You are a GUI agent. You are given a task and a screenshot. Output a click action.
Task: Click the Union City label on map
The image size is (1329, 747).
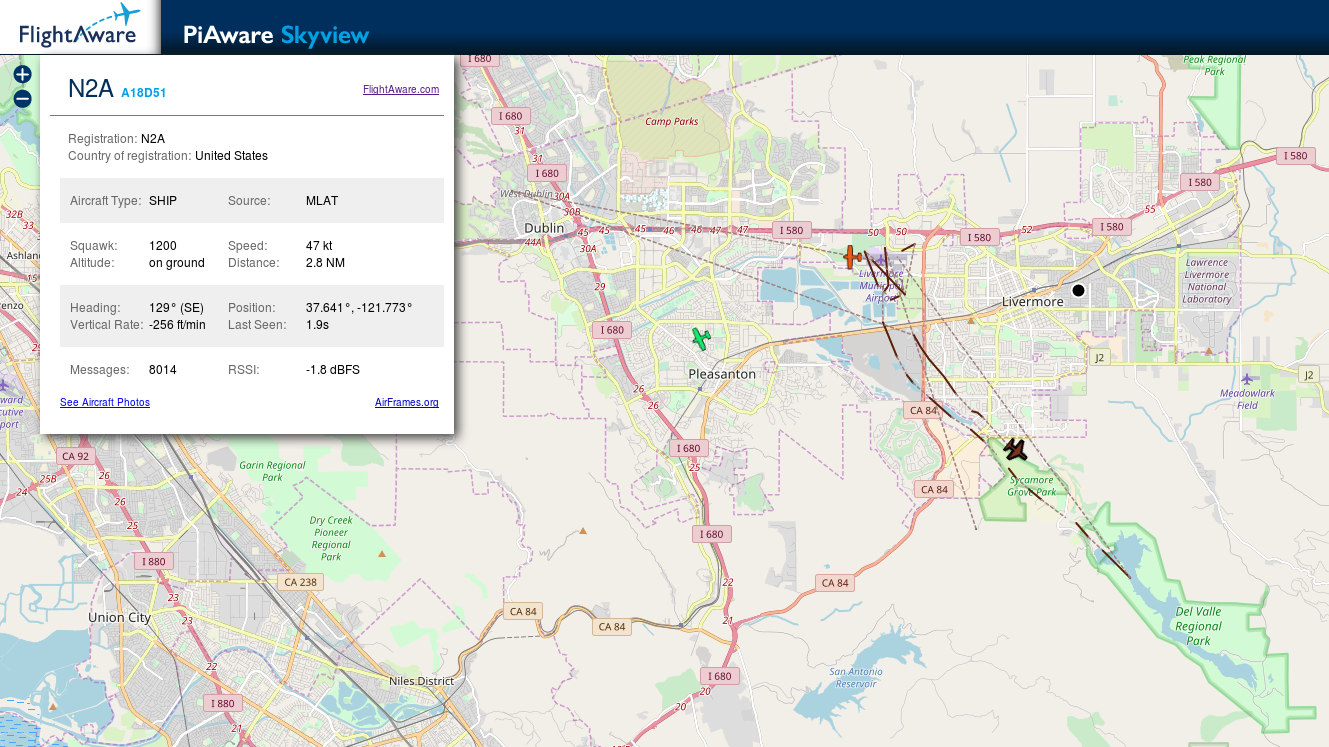(x=120, y=617)
